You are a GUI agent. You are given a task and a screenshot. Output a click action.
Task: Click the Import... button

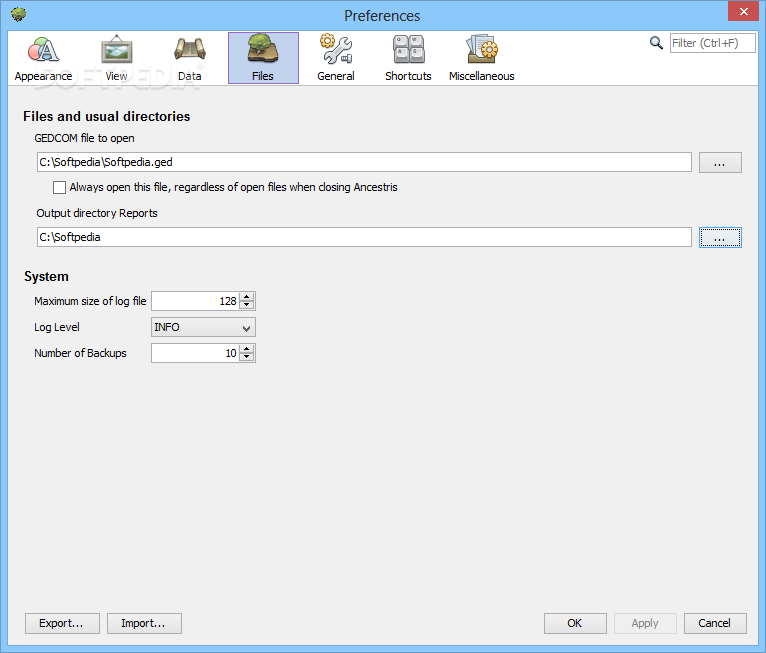(x=144, y=624)
